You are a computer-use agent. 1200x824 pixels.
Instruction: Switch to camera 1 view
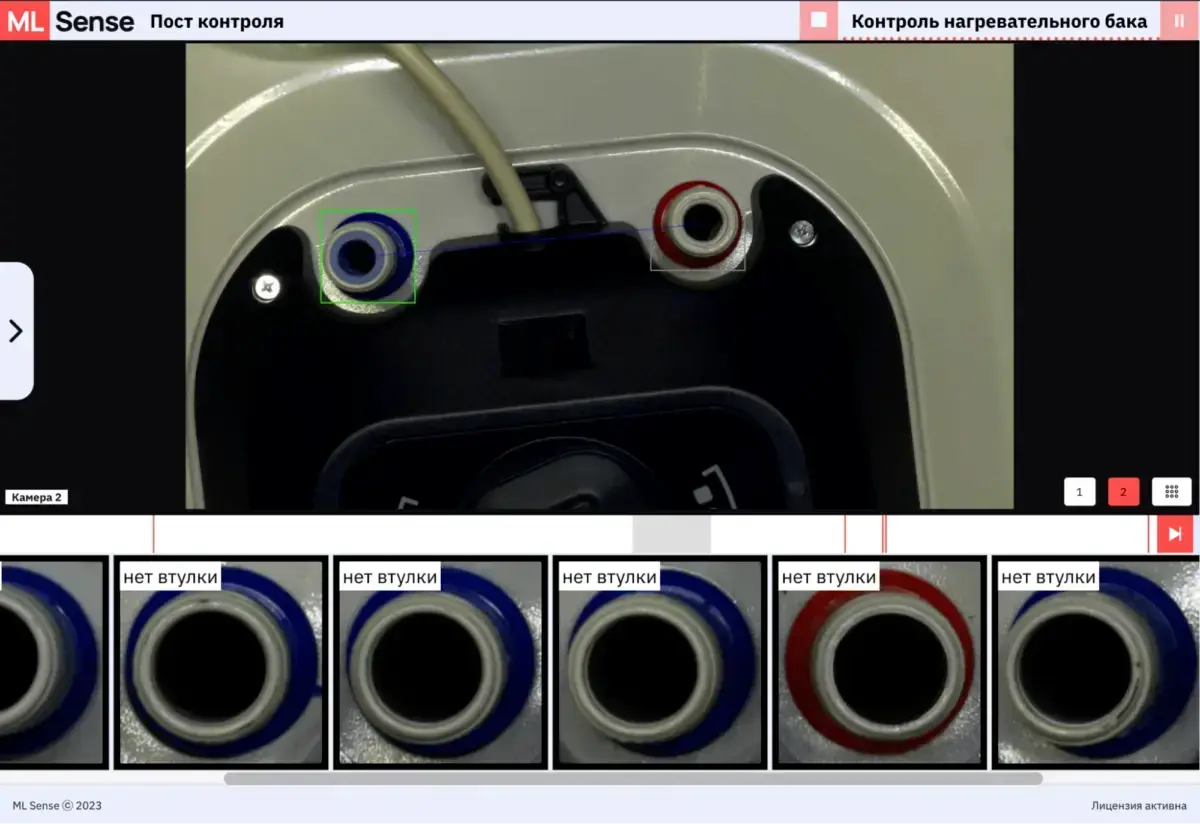click(1080, 492)
